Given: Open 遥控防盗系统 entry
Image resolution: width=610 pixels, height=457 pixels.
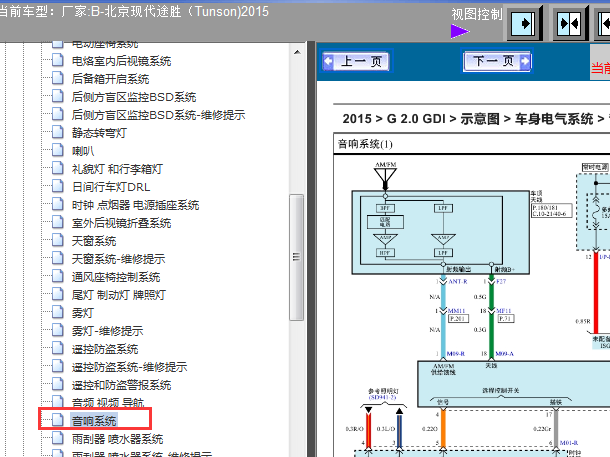Looking at the screenshot, I should click(105, 349).
